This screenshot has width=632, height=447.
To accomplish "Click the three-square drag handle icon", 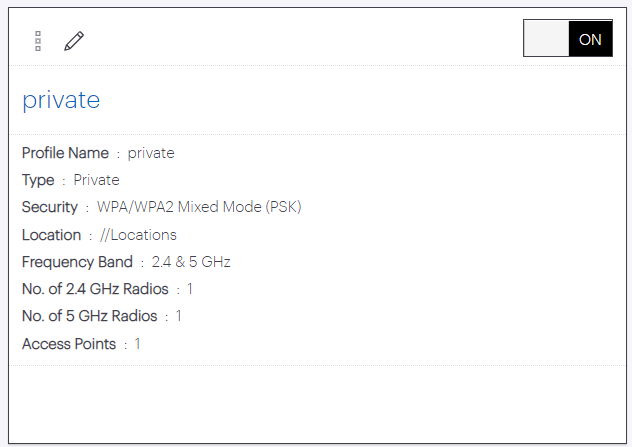I will pos(38,41).
